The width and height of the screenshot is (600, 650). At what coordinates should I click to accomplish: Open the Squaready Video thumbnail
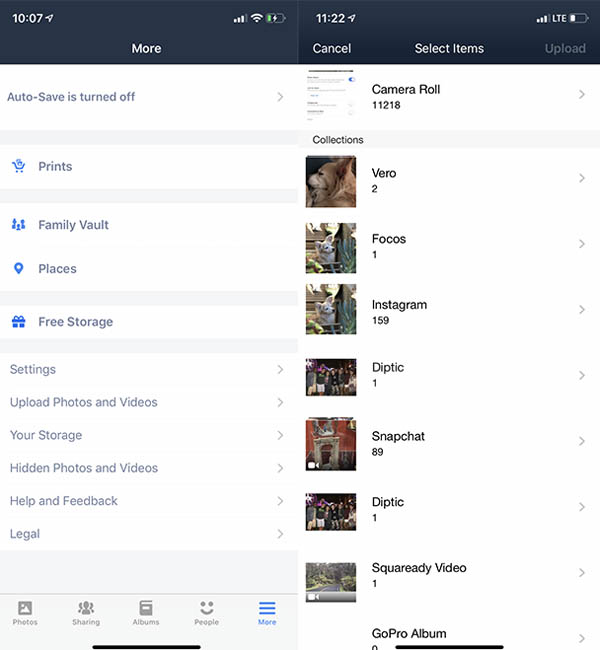tap(330, 582)
